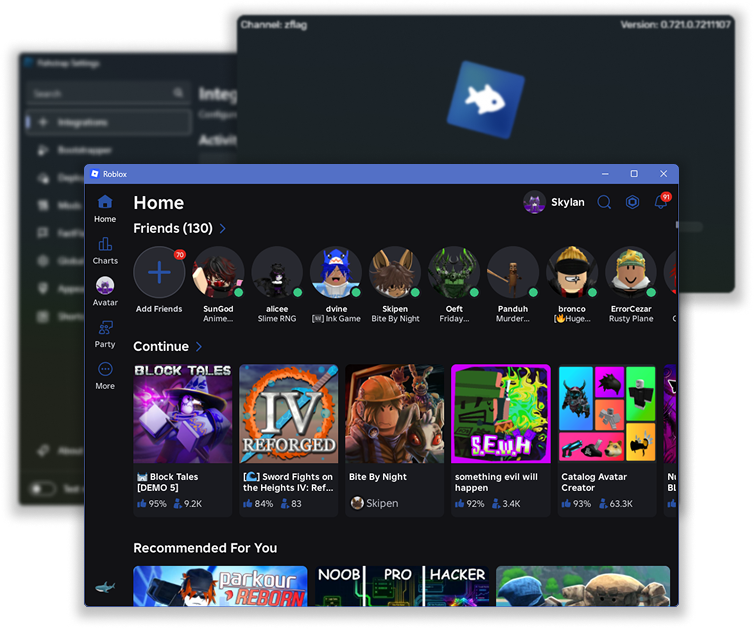Image resolution: width=754 pixels, height=629 pixels.
Task: Open Home in the Roblox sidebar
Action: coord(105,209)
